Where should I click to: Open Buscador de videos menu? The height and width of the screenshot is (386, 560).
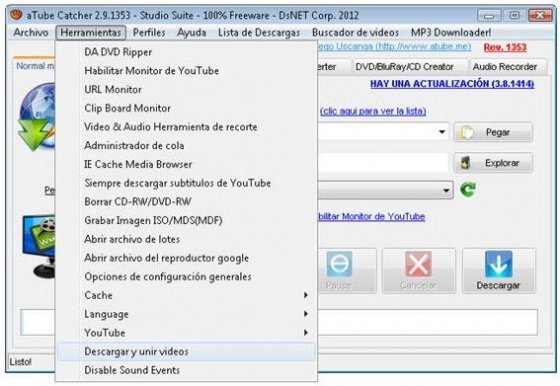(x=355, y=32)
